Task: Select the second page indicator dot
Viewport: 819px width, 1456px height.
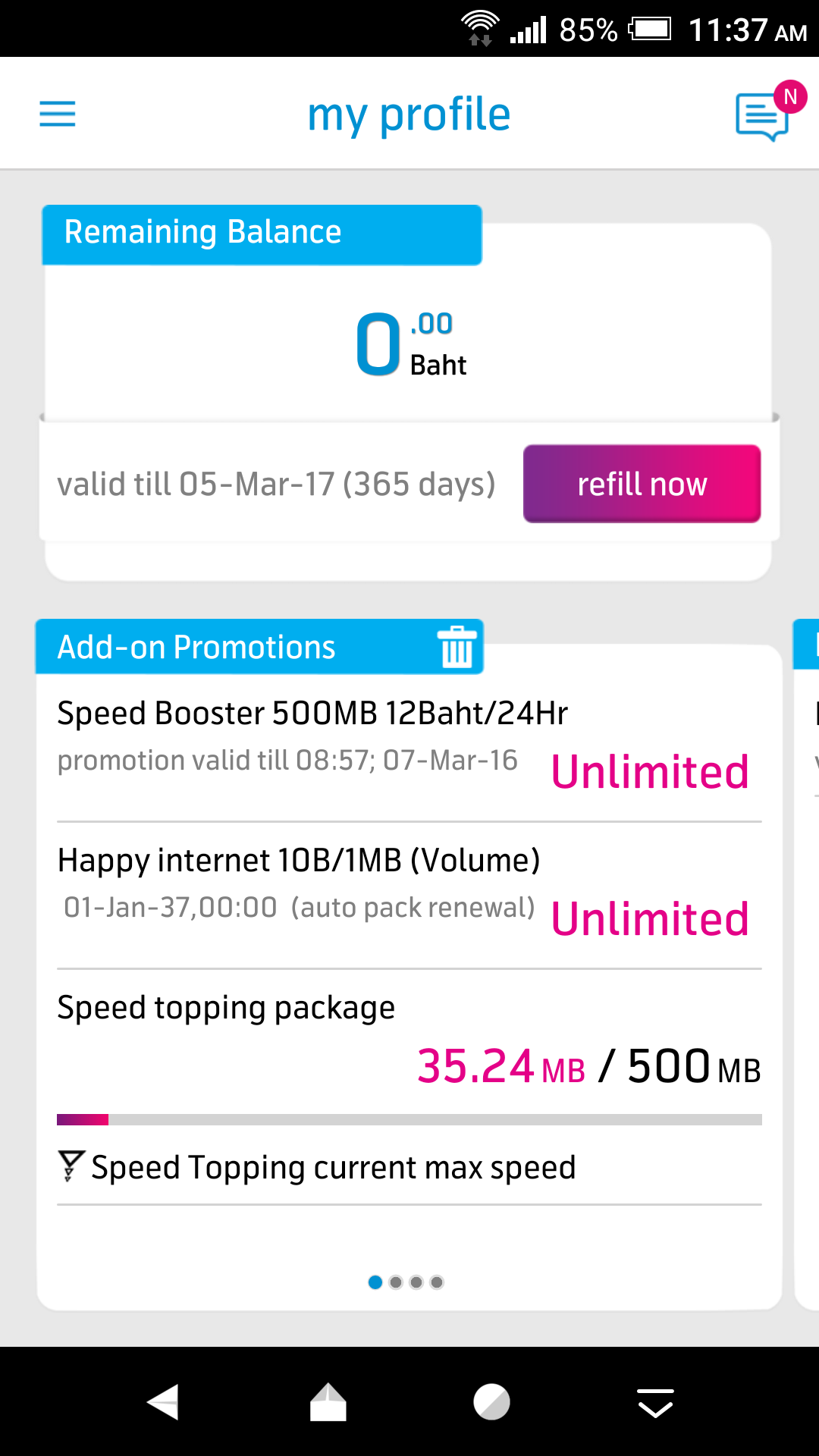Action: (x=395, y=1282)
